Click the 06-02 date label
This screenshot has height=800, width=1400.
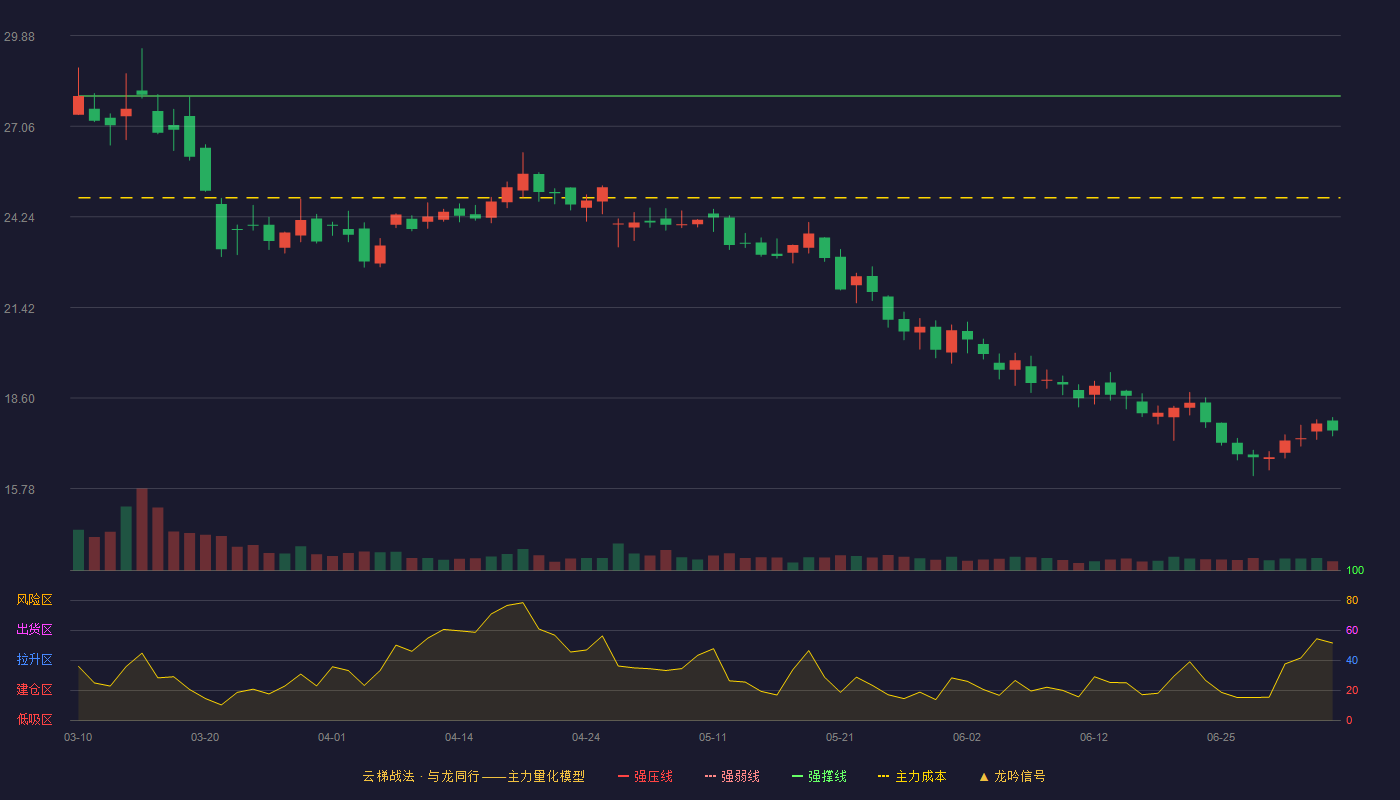967,737
